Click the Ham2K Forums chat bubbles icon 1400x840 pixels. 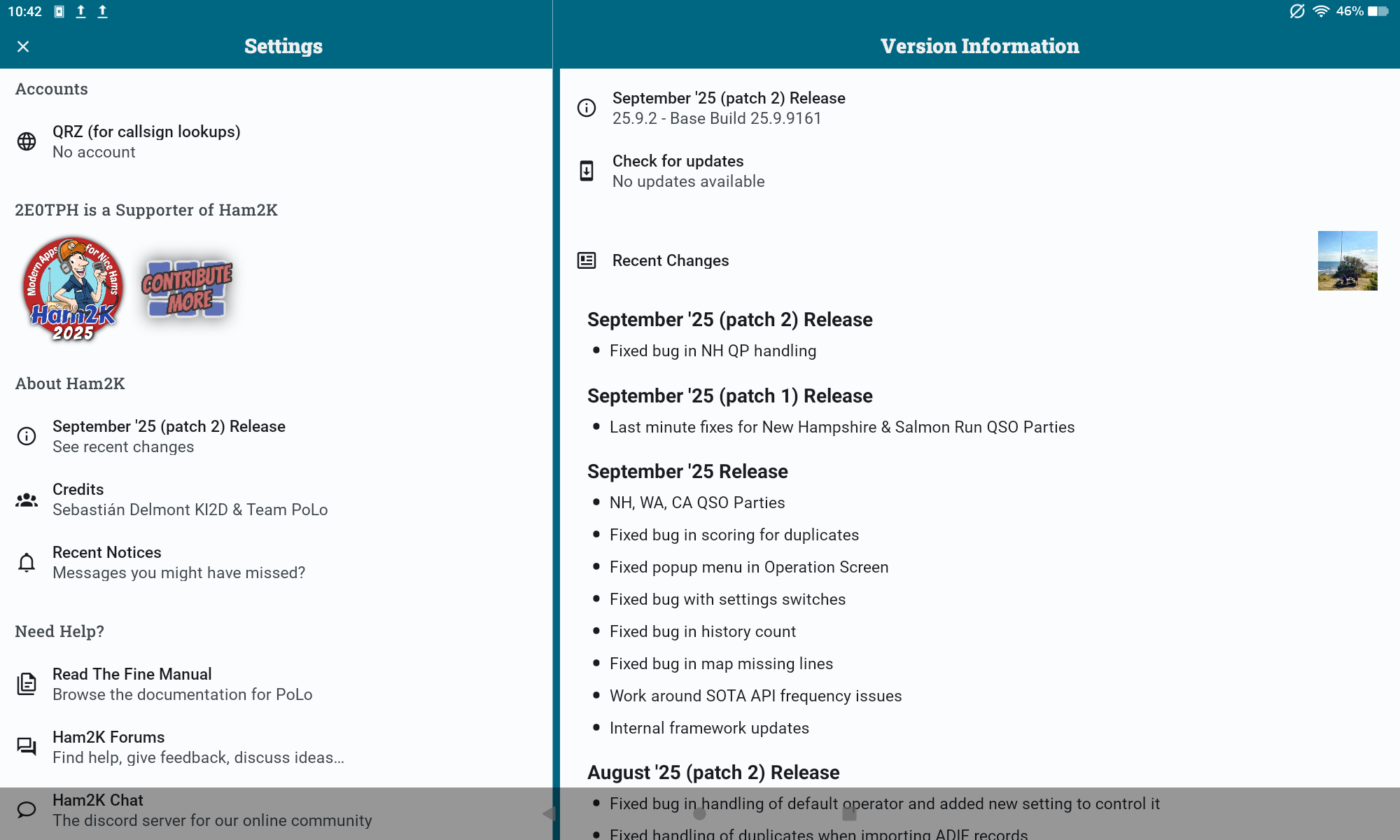pyautogui.click(x=27, y=747)
